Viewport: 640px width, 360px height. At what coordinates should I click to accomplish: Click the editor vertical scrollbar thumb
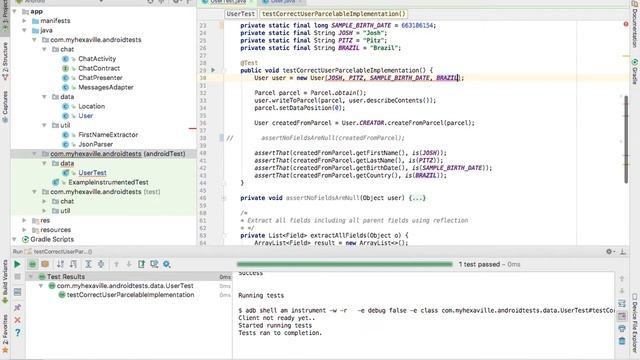pyautogui.click(x=626, y=140)
